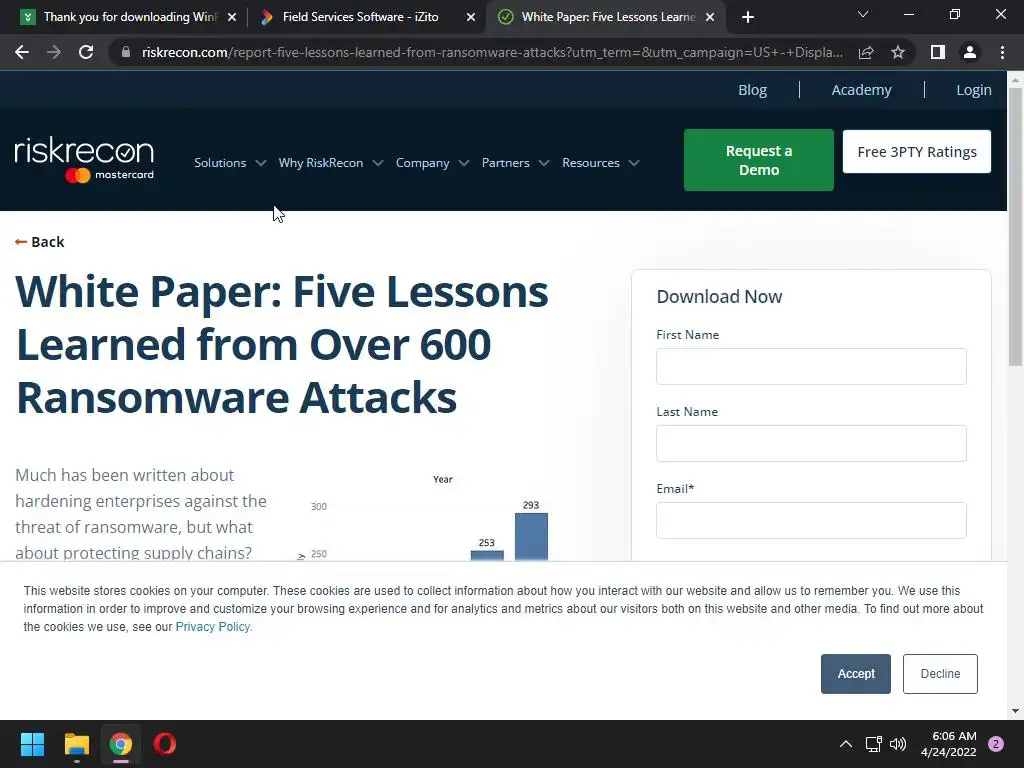
Task: Open the notification center badge
Action: click(996, 744)
